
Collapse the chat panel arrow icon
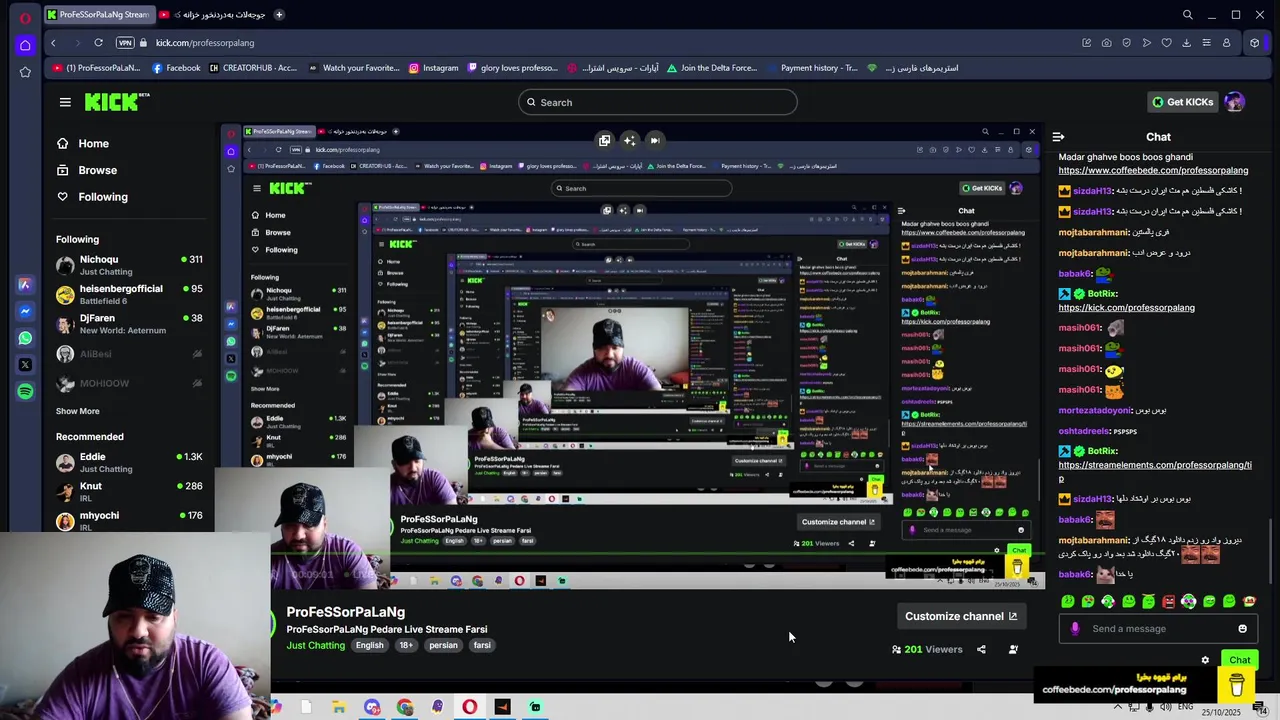pyautogui.click(x=1058, y=137)
